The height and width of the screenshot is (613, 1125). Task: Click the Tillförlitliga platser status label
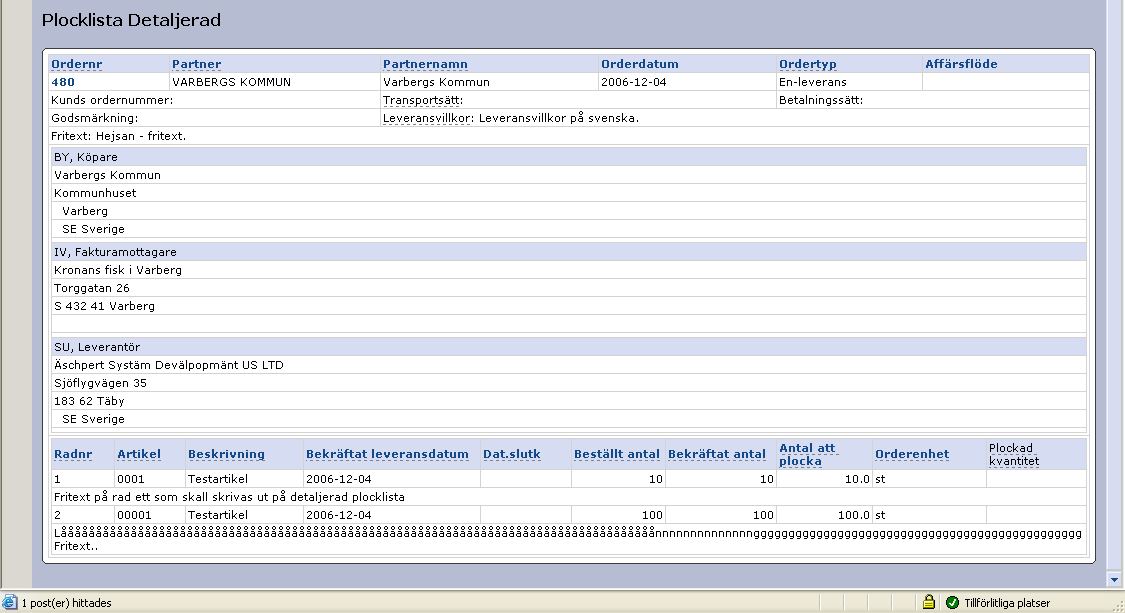tap(1007, 603)
